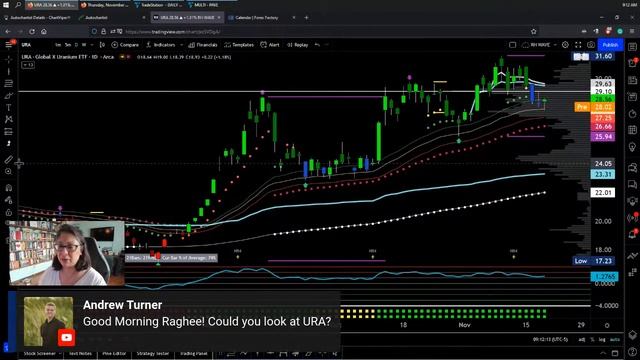Open the Strategy Tester tab
This screenshot has width=640, height=360.
click(x=153, y=353)
